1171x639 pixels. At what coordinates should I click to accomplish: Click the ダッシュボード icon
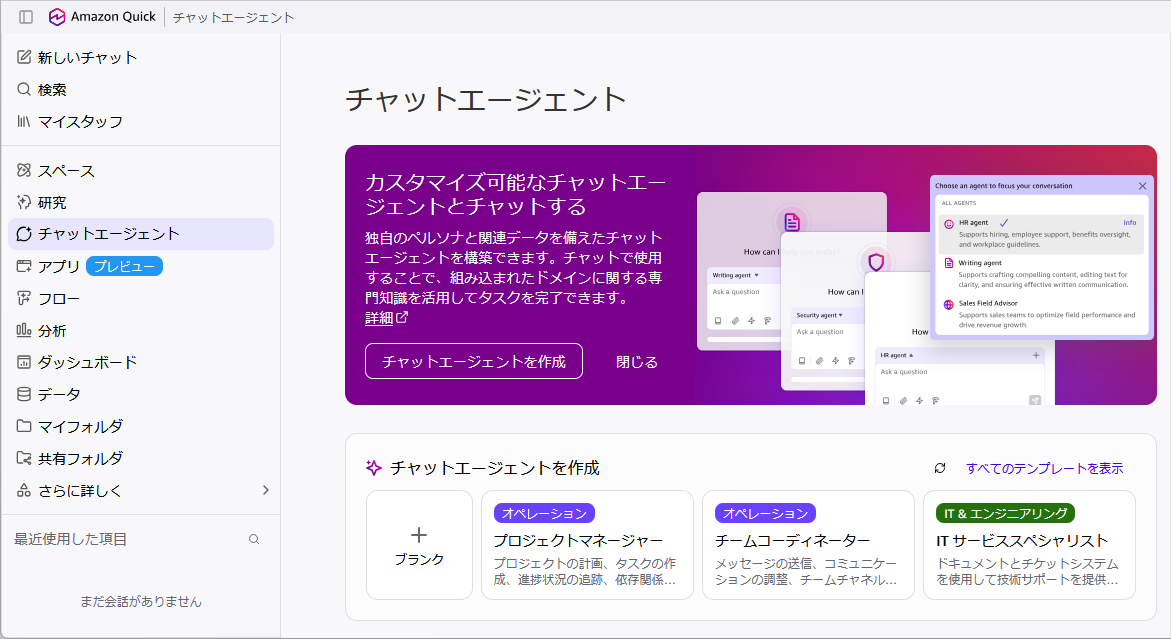click(x=24, y=362)
